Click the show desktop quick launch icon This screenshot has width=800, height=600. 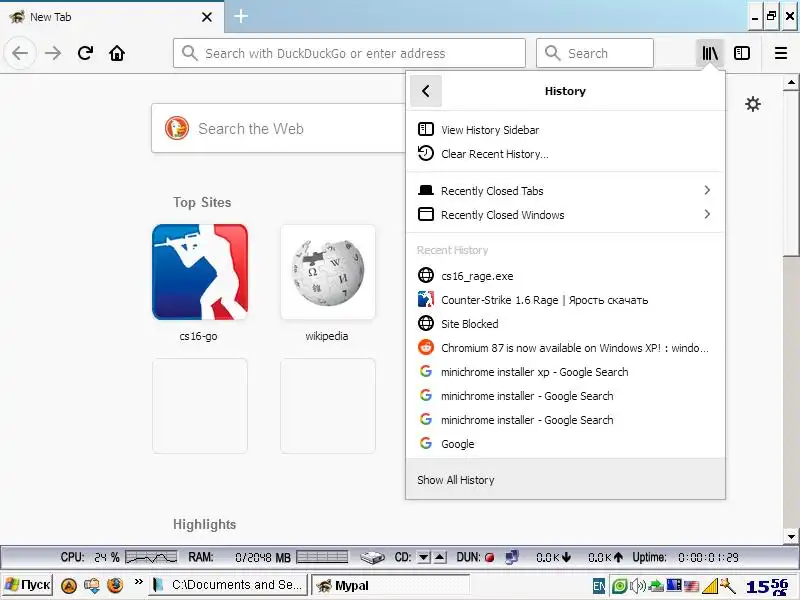92,585
